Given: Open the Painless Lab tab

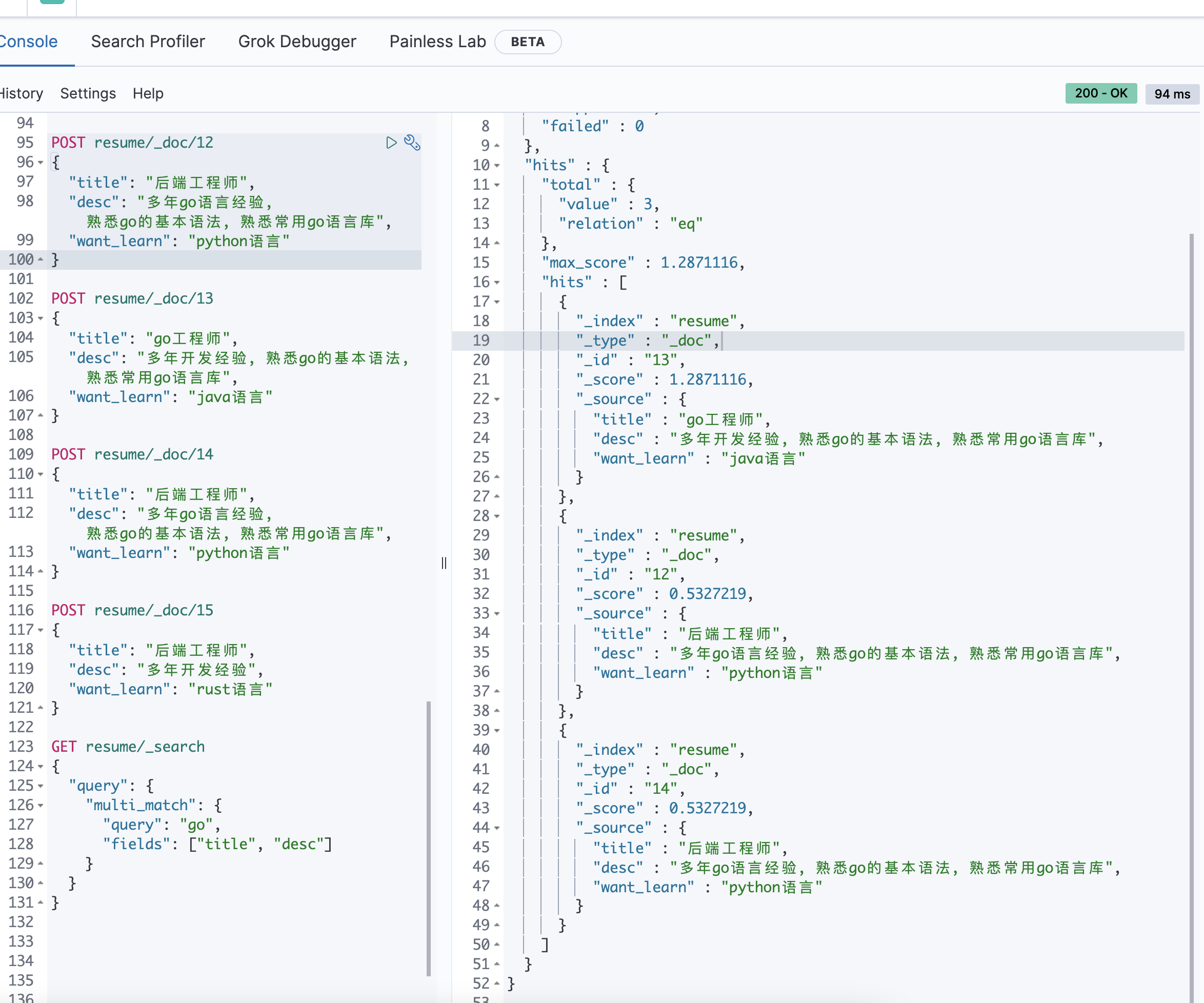Looking at the screenshot, I should tap(437, 42).
